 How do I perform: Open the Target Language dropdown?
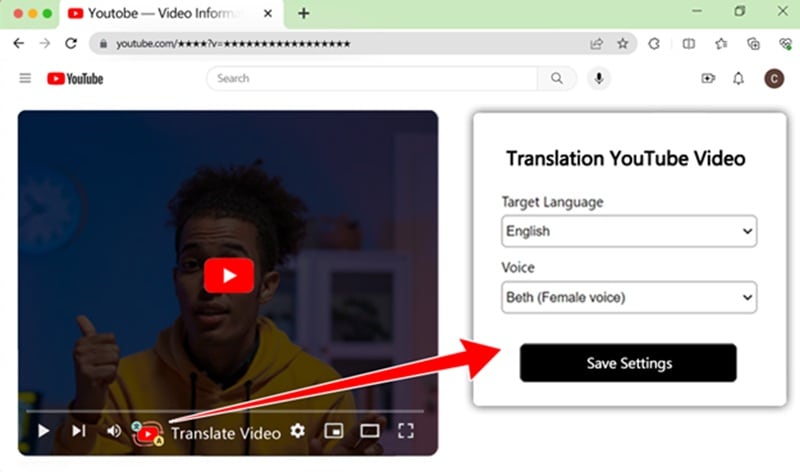[629, 231]
